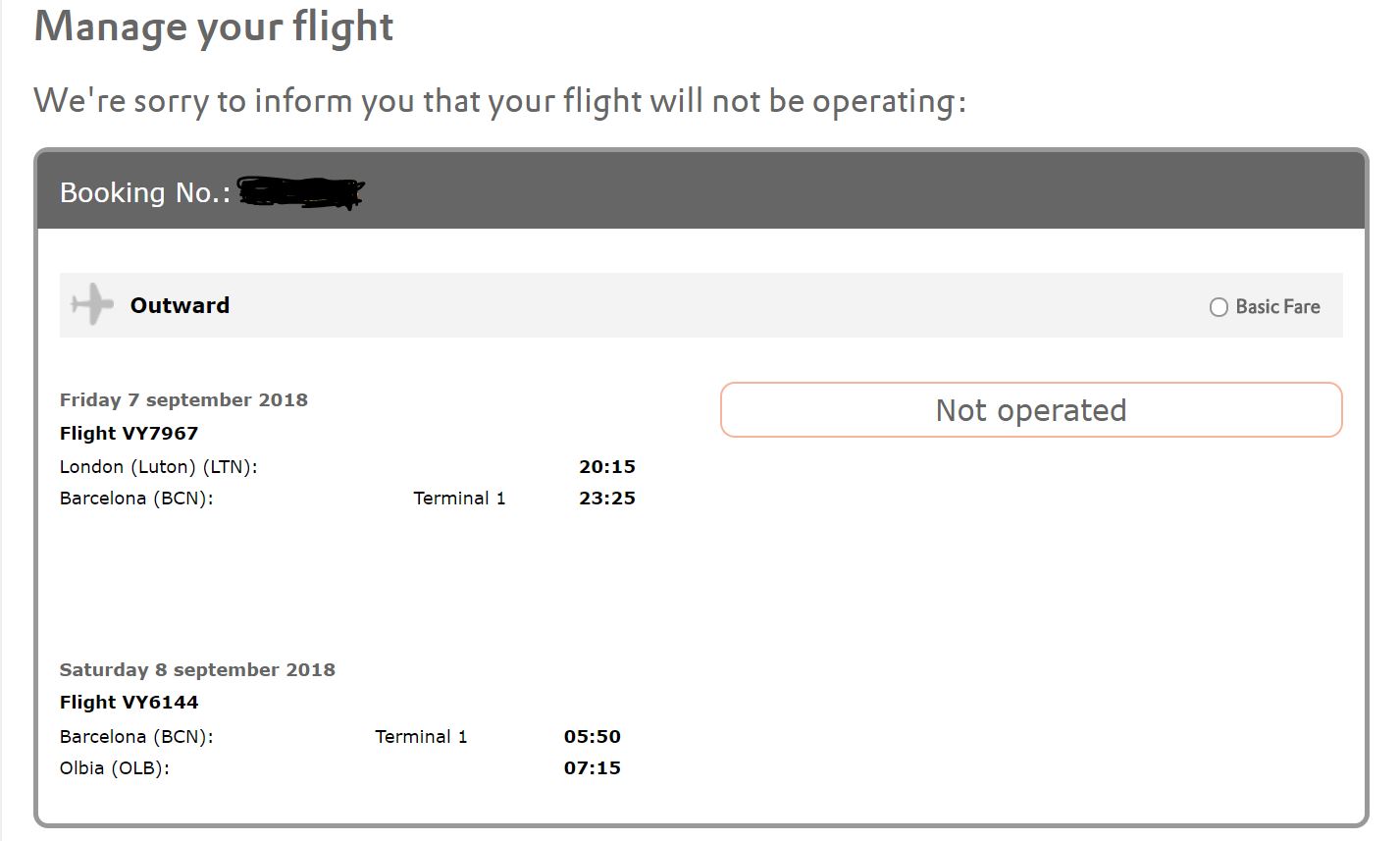
Task: Click the London (Luton) (LTN) departure row
Action: (347, 466)
